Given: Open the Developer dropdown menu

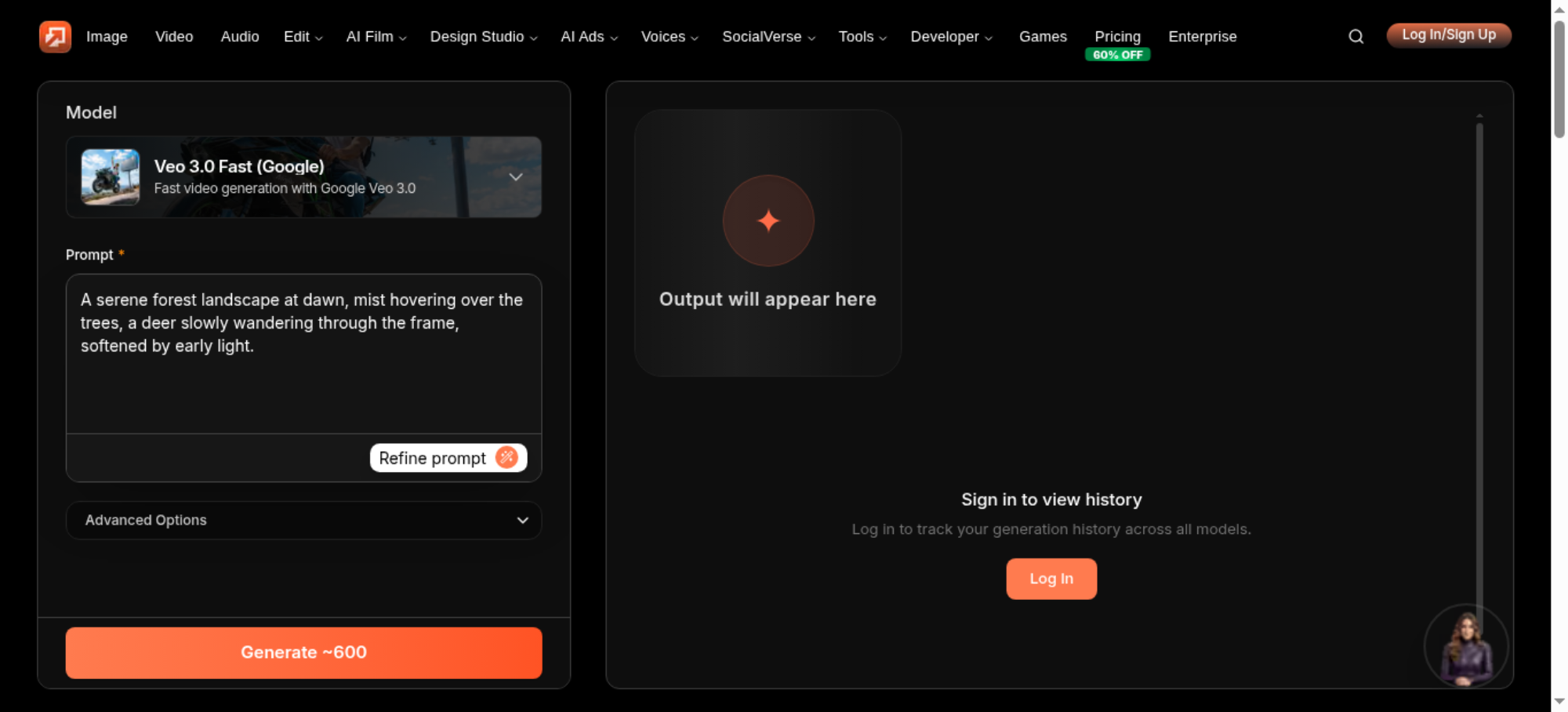Looking at the screenshot, I should coord(951,36).
